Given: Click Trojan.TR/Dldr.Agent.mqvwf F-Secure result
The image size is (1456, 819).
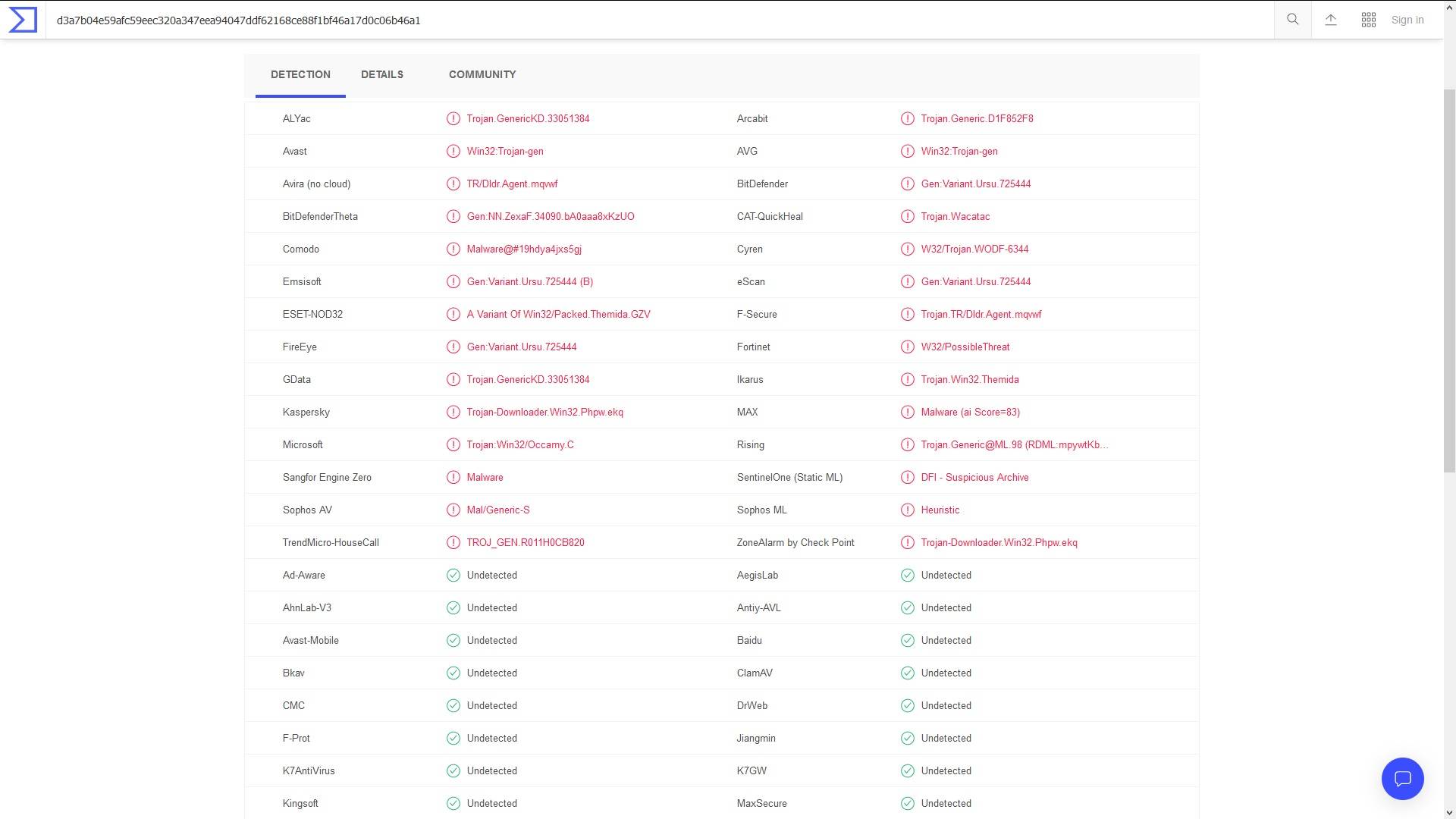Looking at the screenshot, I should coord(981,315).
